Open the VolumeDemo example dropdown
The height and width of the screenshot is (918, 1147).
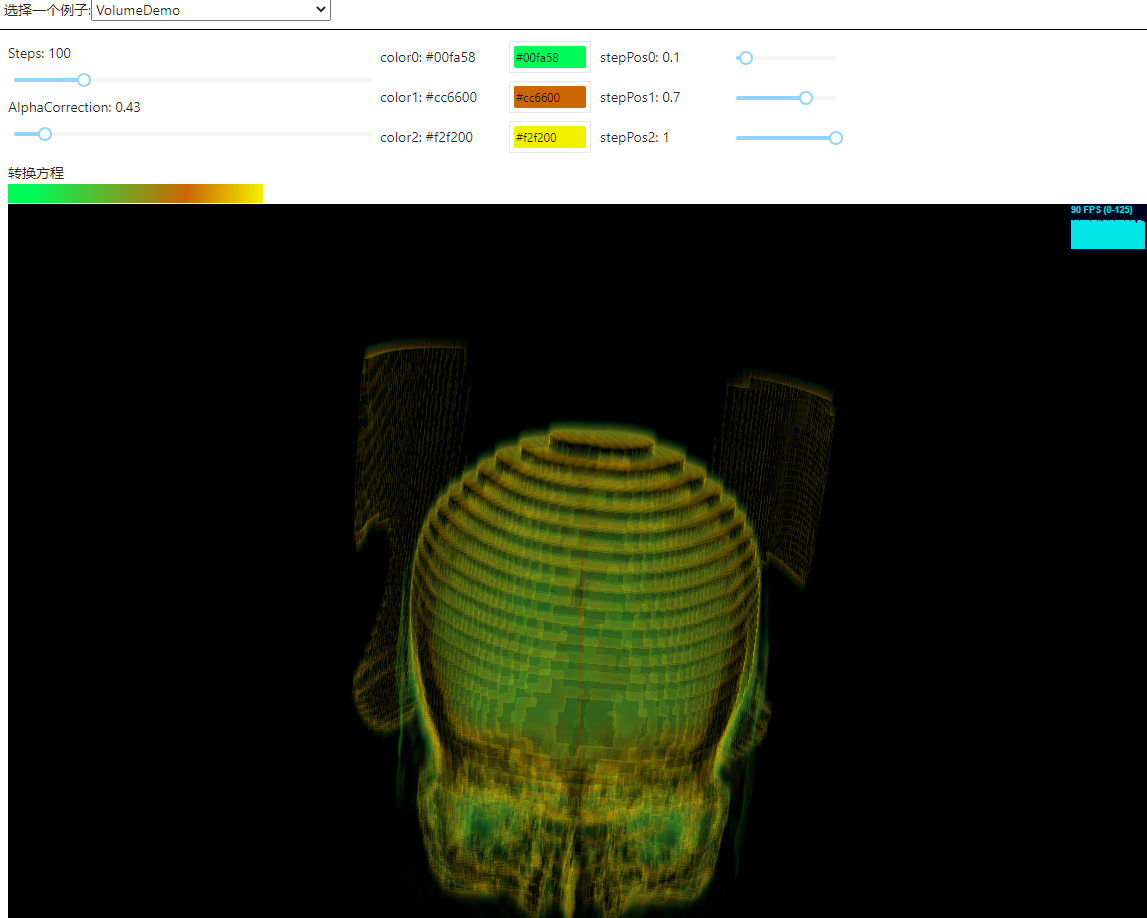210,10
